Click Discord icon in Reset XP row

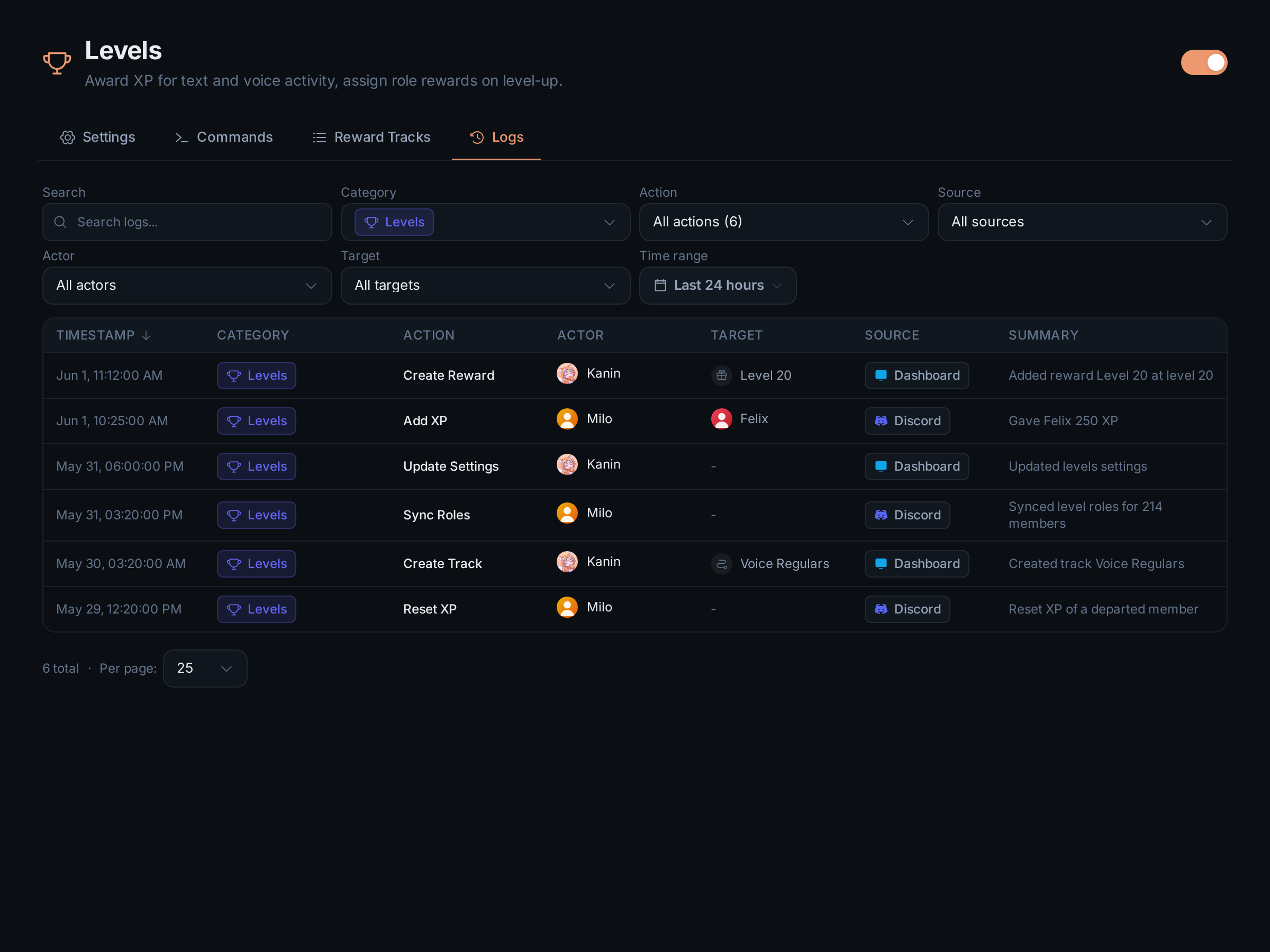click(x=881, y=609)
